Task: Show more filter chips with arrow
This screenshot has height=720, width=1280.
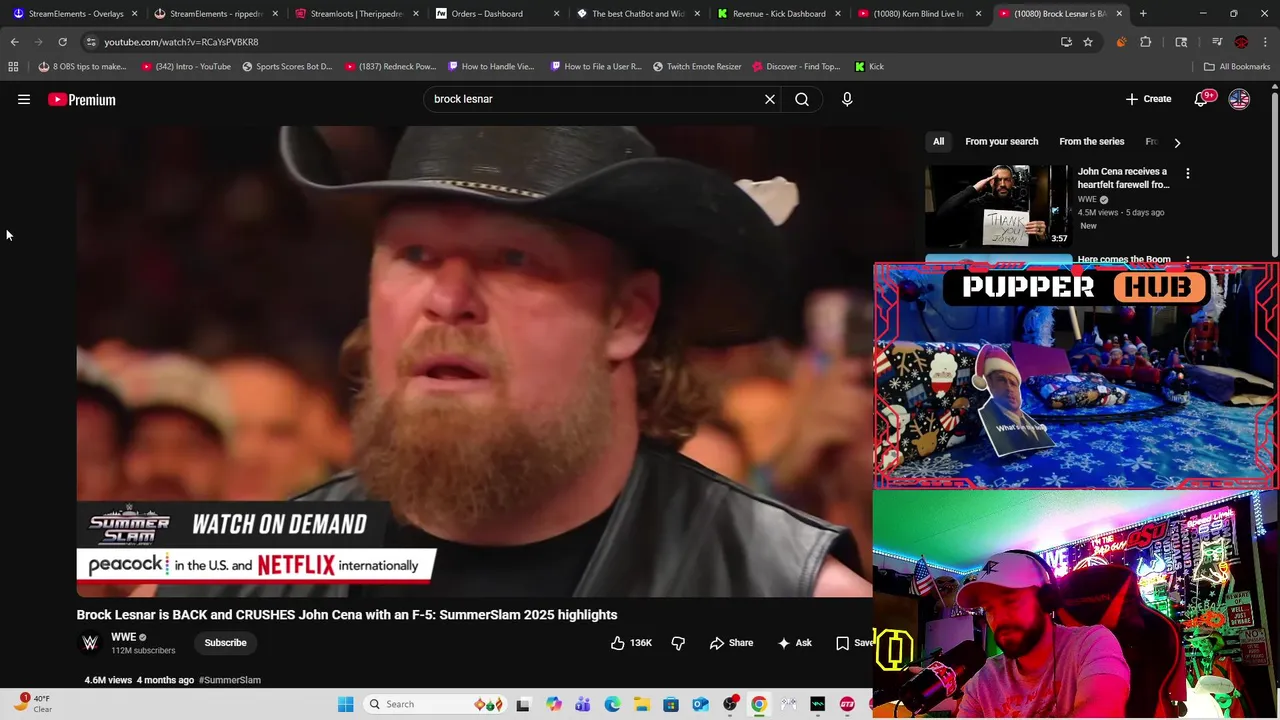Action: tap(1177, 142)
